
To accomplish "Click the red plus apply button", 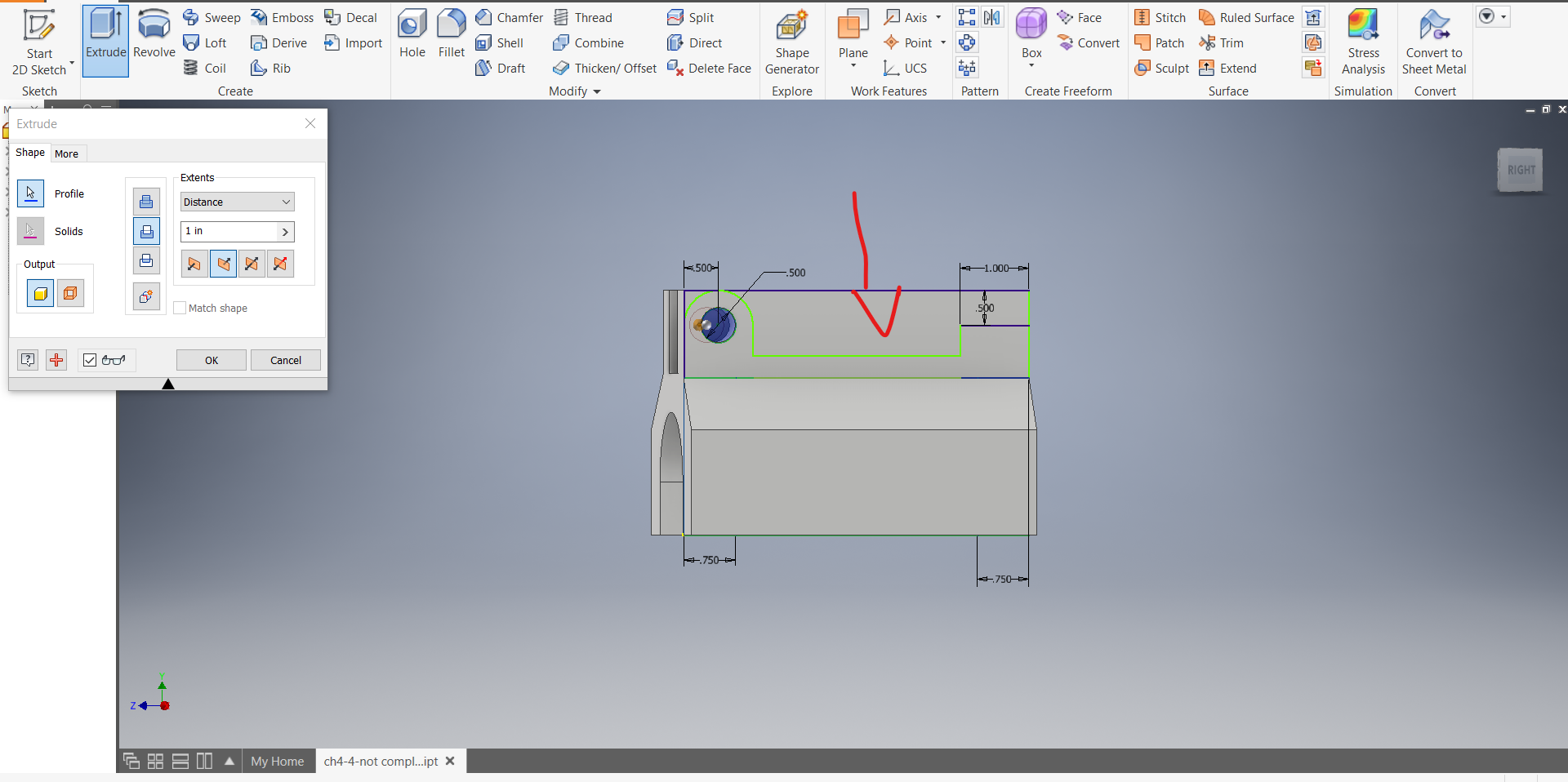I will tap(56, 360).
